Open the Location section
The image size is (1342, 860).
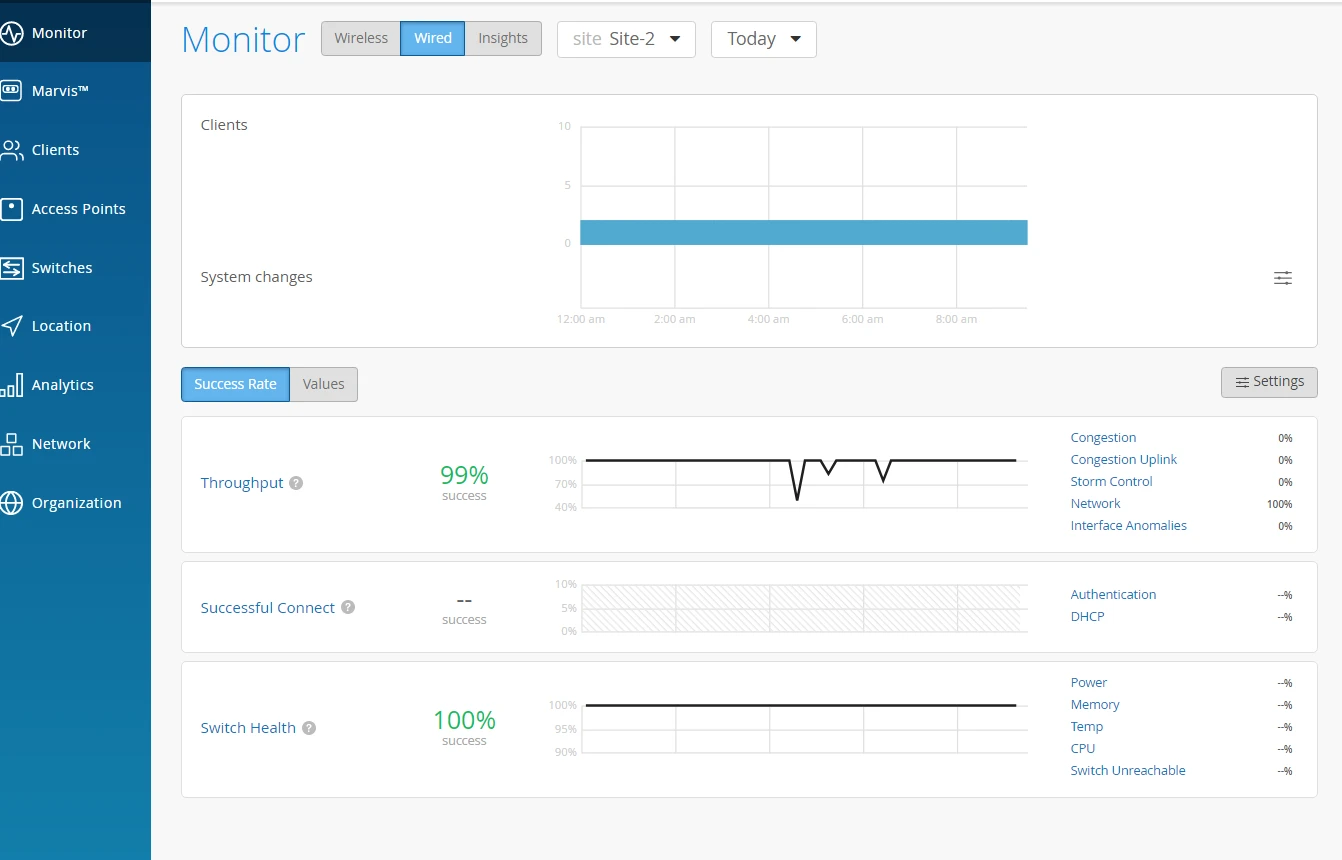point(61,325)
